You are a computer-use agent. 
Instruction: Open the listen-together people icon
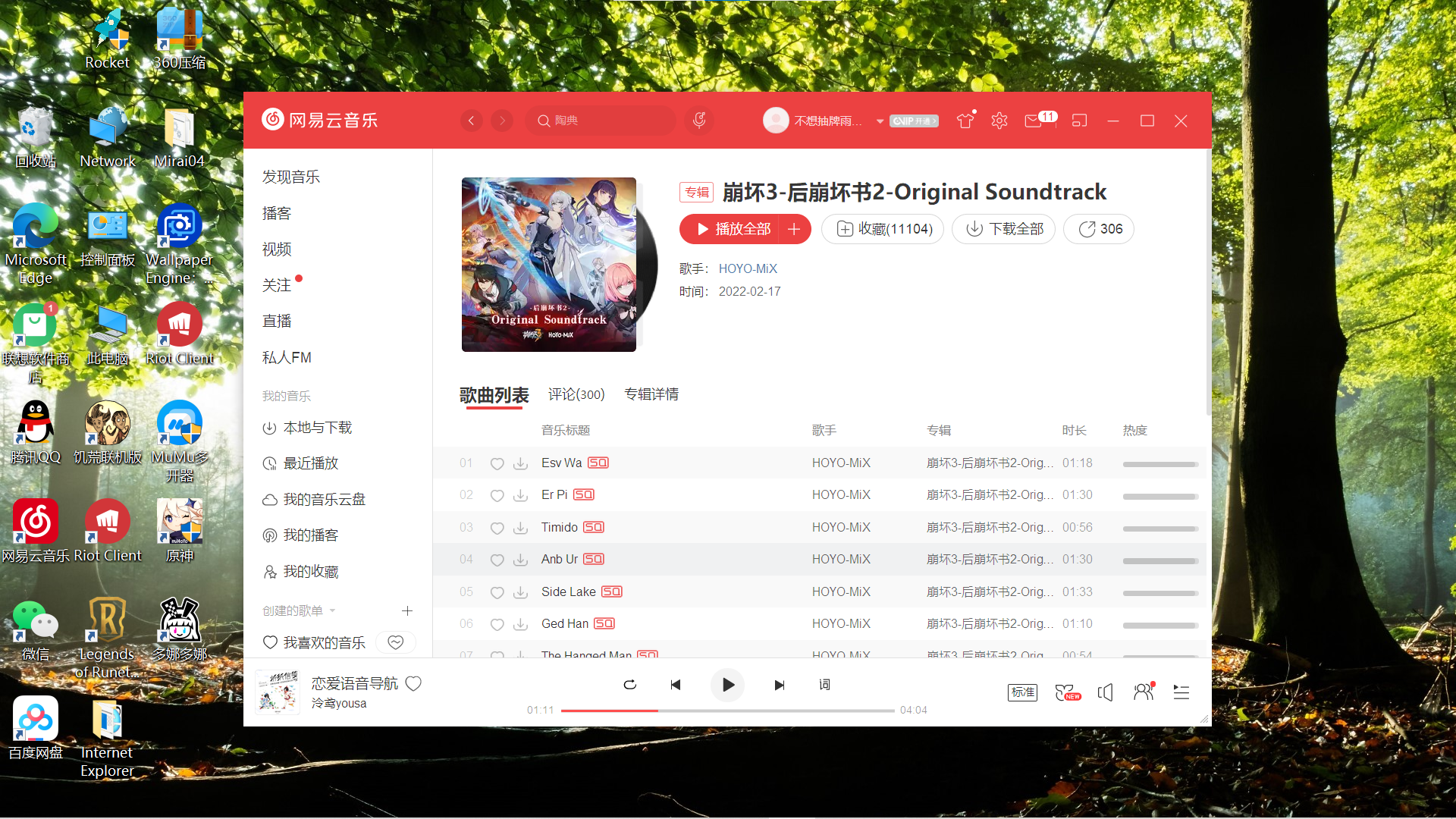[1144, 692]
